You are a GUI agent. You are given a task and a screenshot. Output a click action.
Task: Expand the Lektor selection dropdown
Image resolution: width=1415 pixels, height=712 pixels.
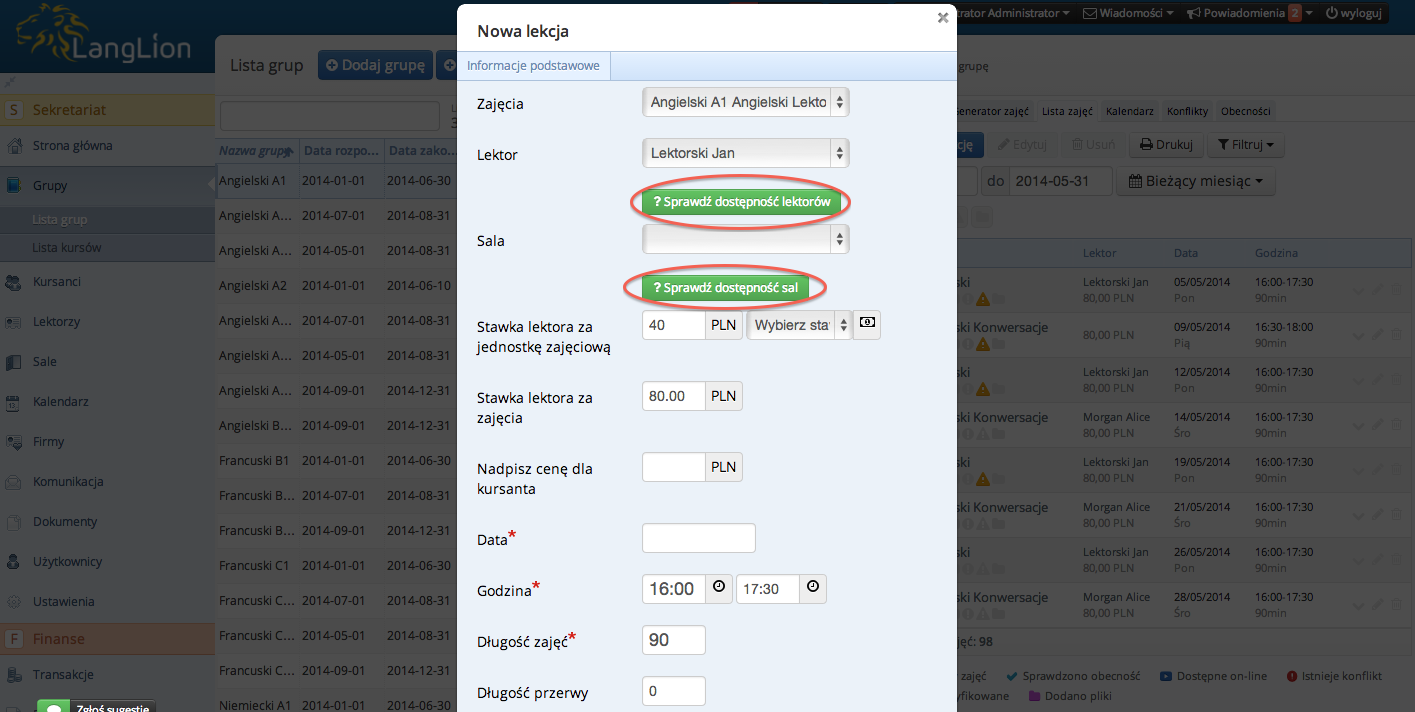pos(745,153)
